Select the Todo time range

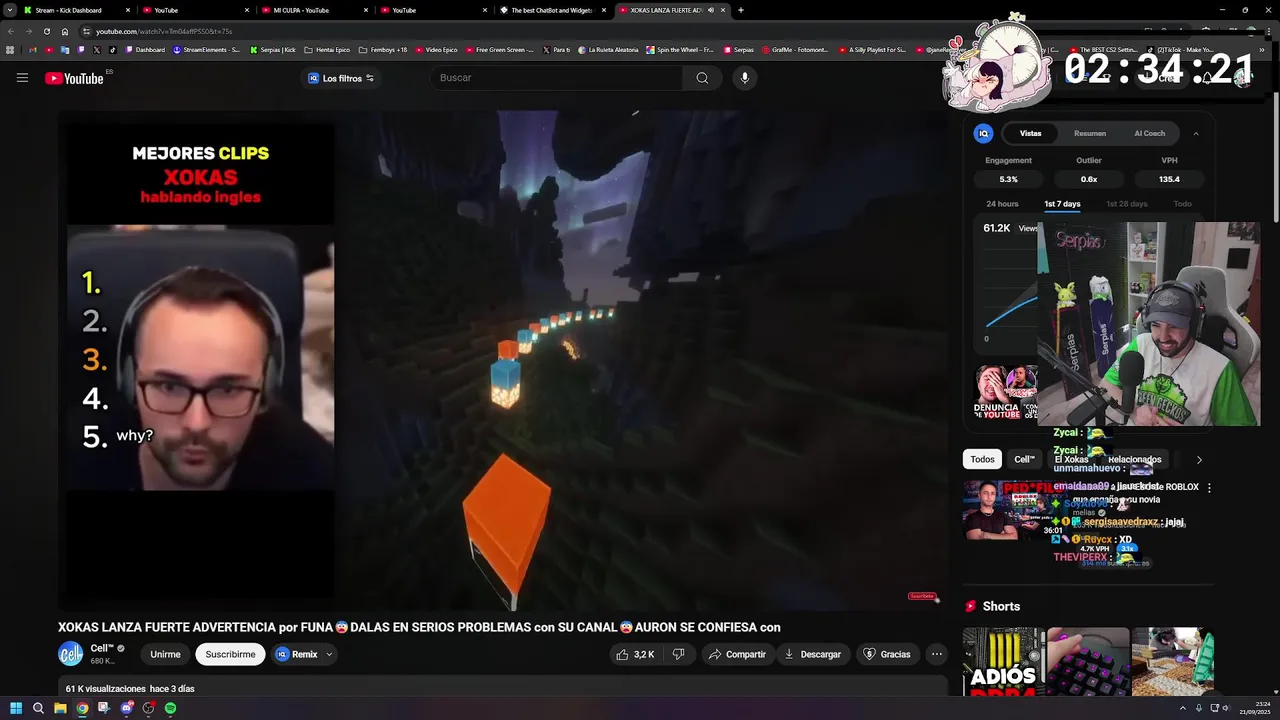[x=1182, y=204]
